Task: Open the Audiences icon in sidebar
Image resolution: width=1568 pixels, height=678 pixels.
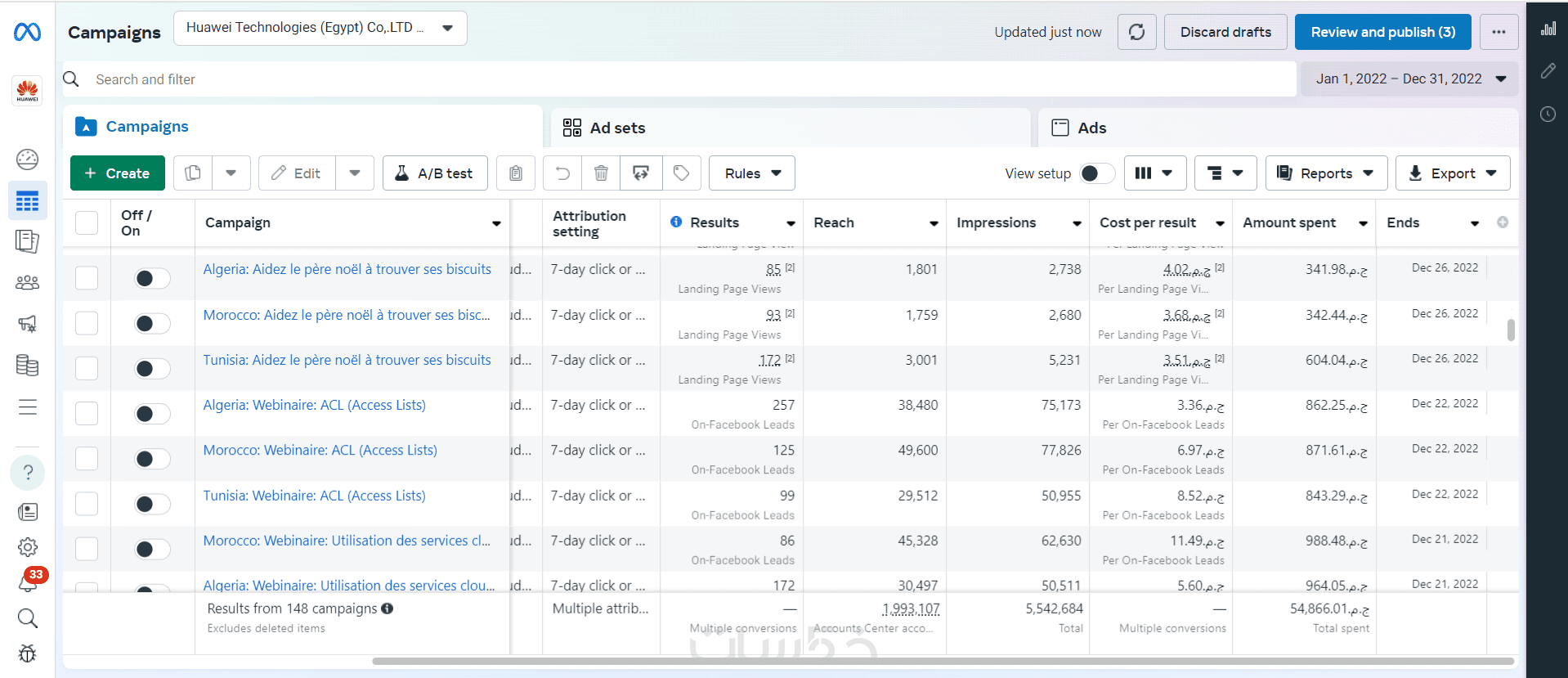Action: coord(28,283)
